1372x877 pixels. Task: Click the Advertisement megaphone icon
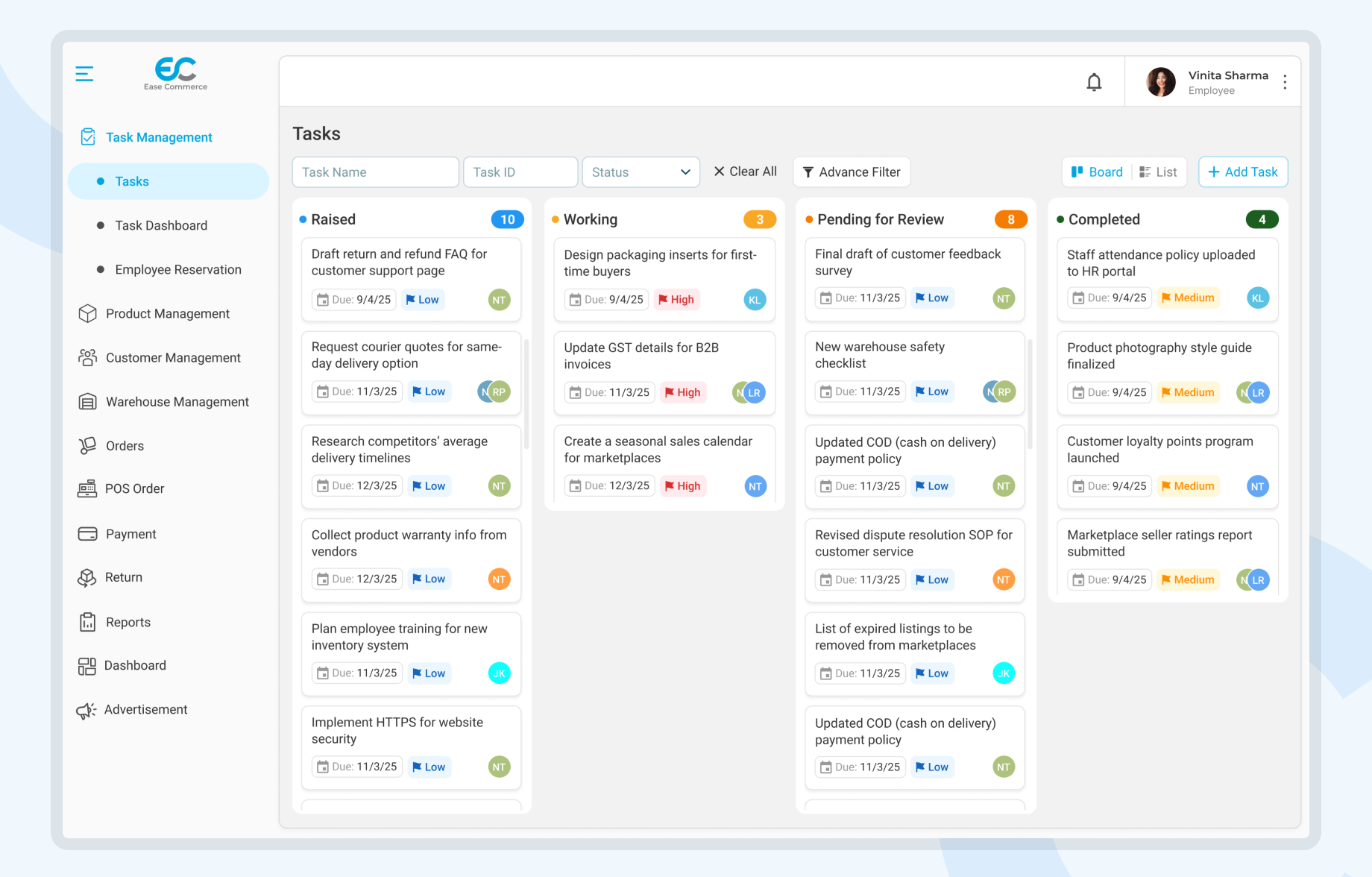(x=86, y=710)
